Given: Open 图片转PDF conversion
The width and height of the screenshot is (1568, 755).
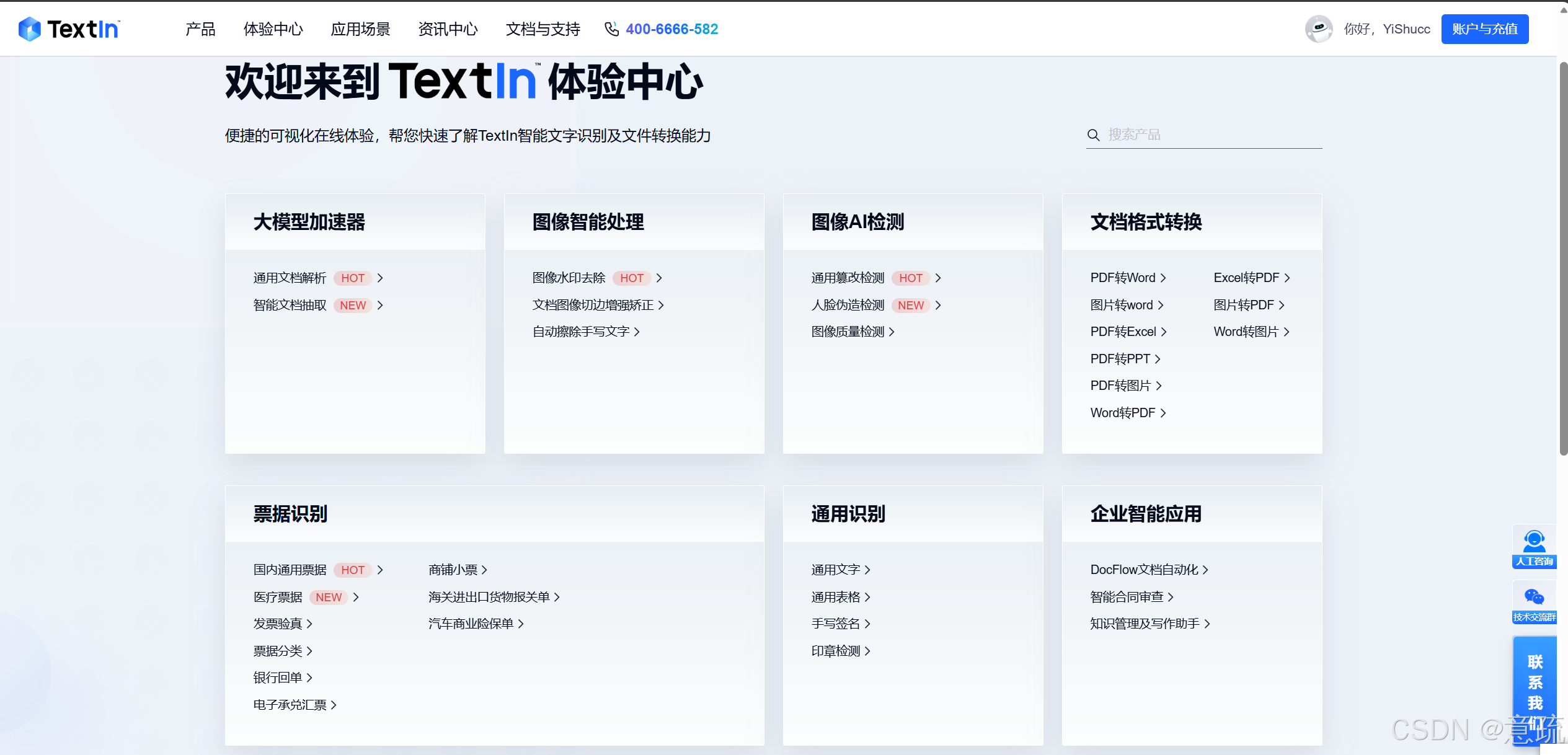Looking at the screenshot, I should (1244, 306).
